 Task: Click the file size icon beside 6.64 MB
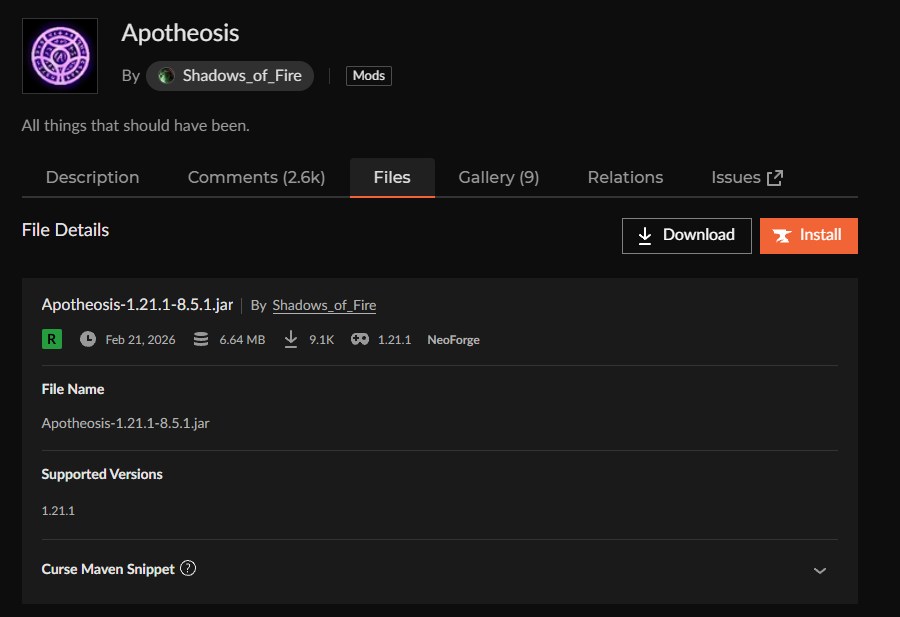pyautogui.click(x=201, y=340)
